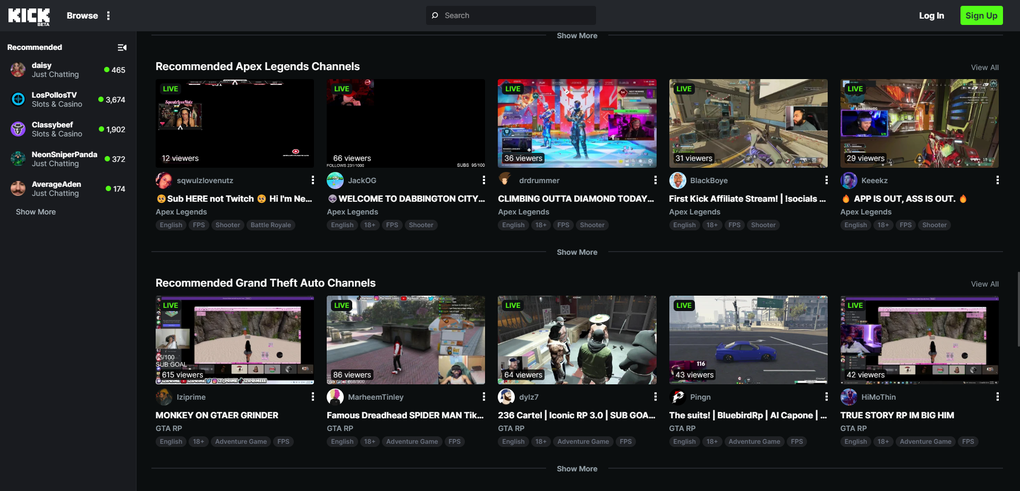Expand Show More under Grand Theft Auto
1020x491 pixels.
576,469
